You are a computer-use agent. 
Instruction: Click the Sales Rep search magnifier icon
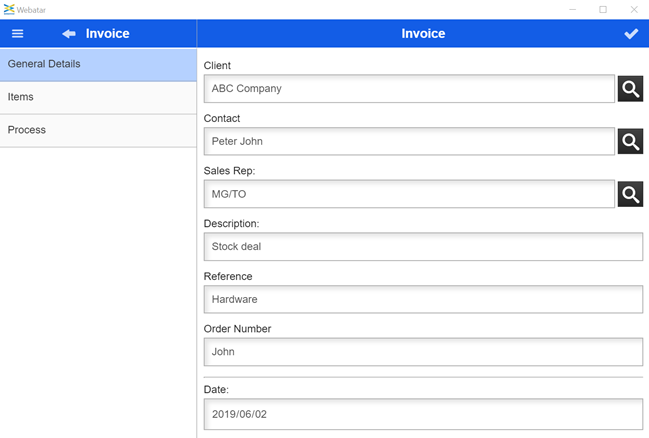[630, 194]
